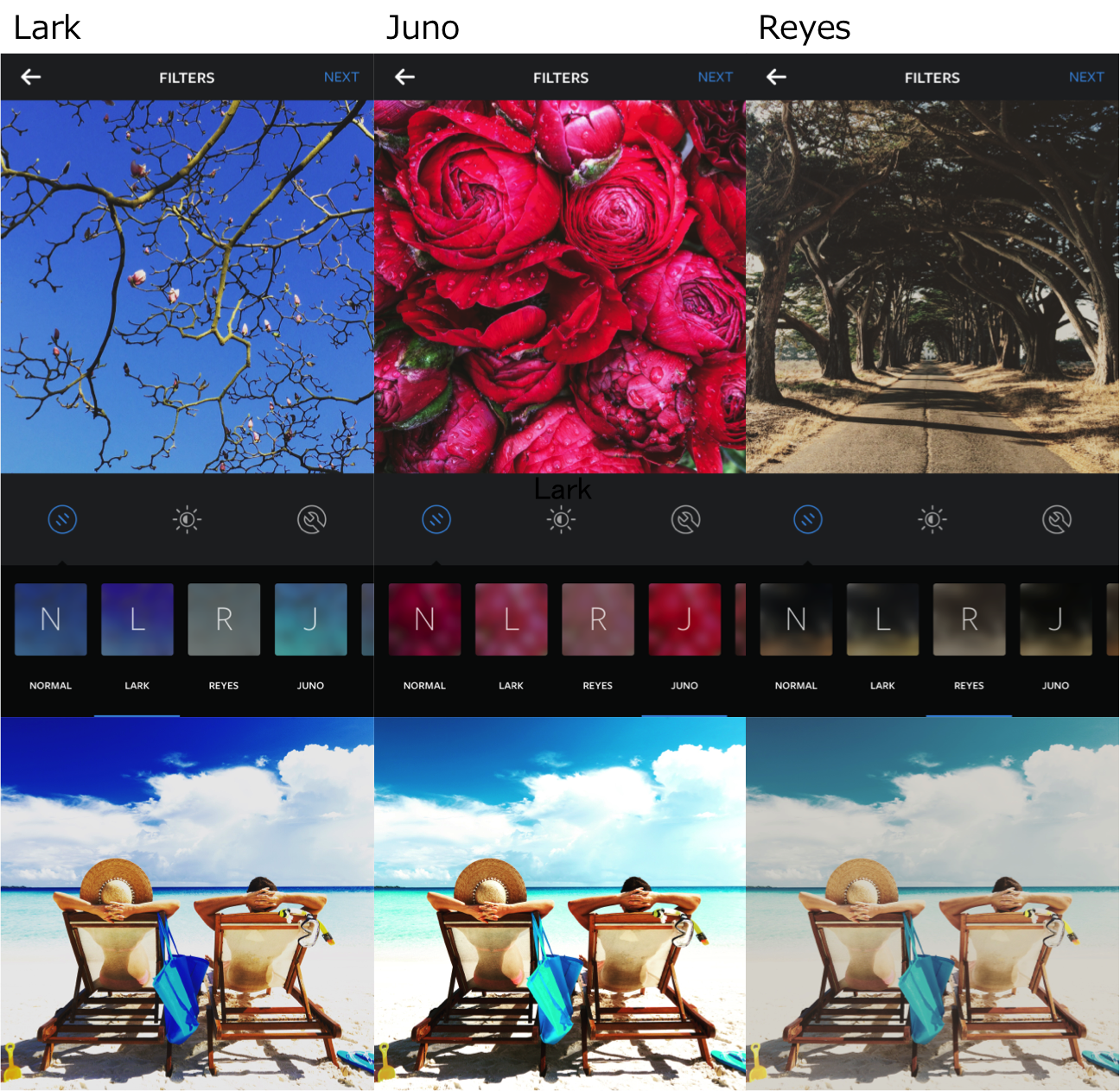Click the LARK label in the Lark panel
The width and height of the screenshot is (1120, 1091).
coord(137,686)
